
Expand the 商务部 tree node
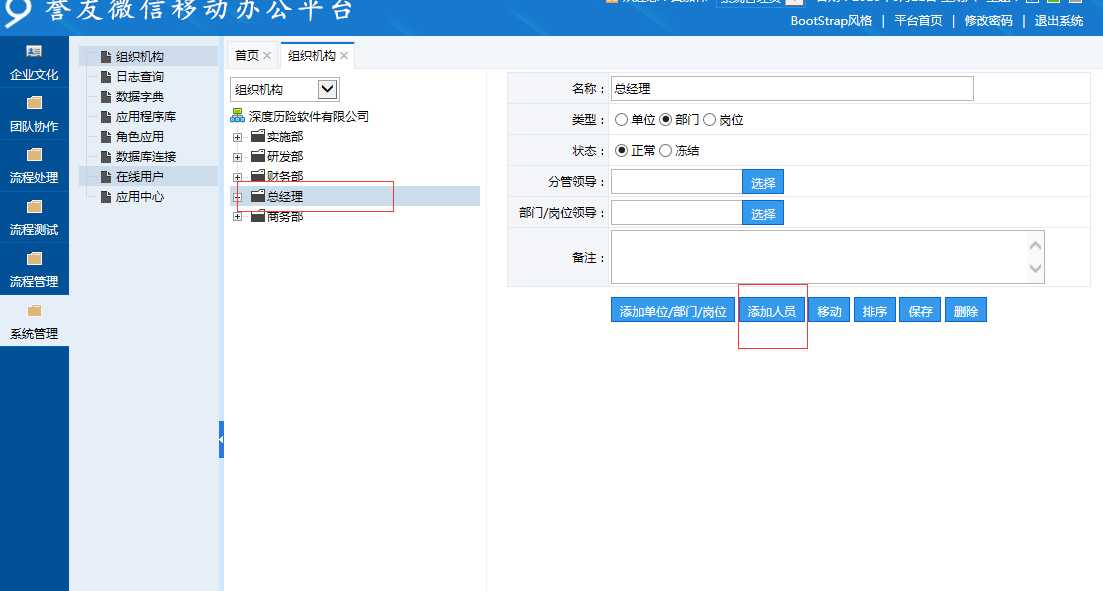point(238,217)
